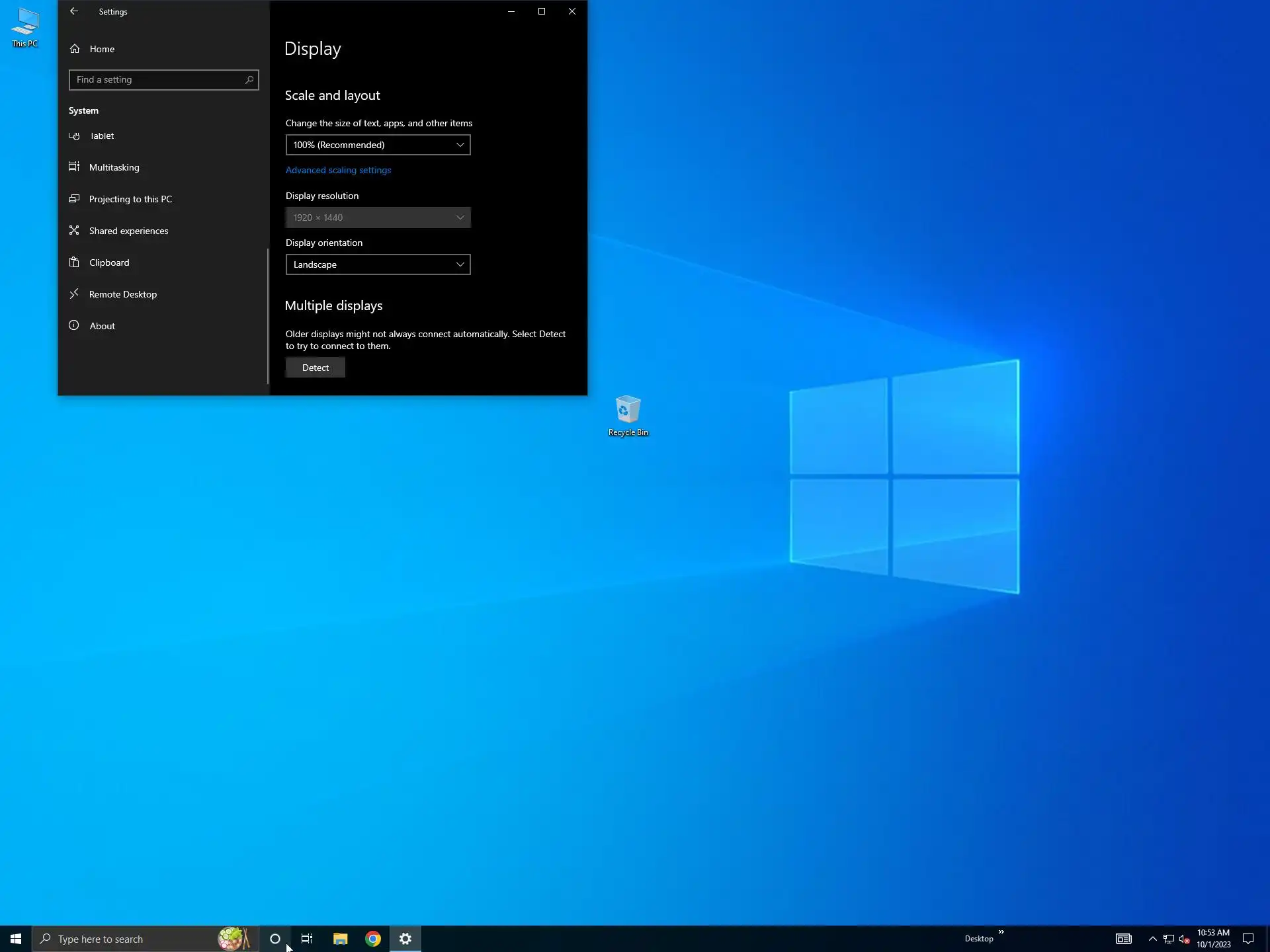Open Task View from taskbar
The height and width of the screenshot is (952, 1270).
[x=307, y=939]
